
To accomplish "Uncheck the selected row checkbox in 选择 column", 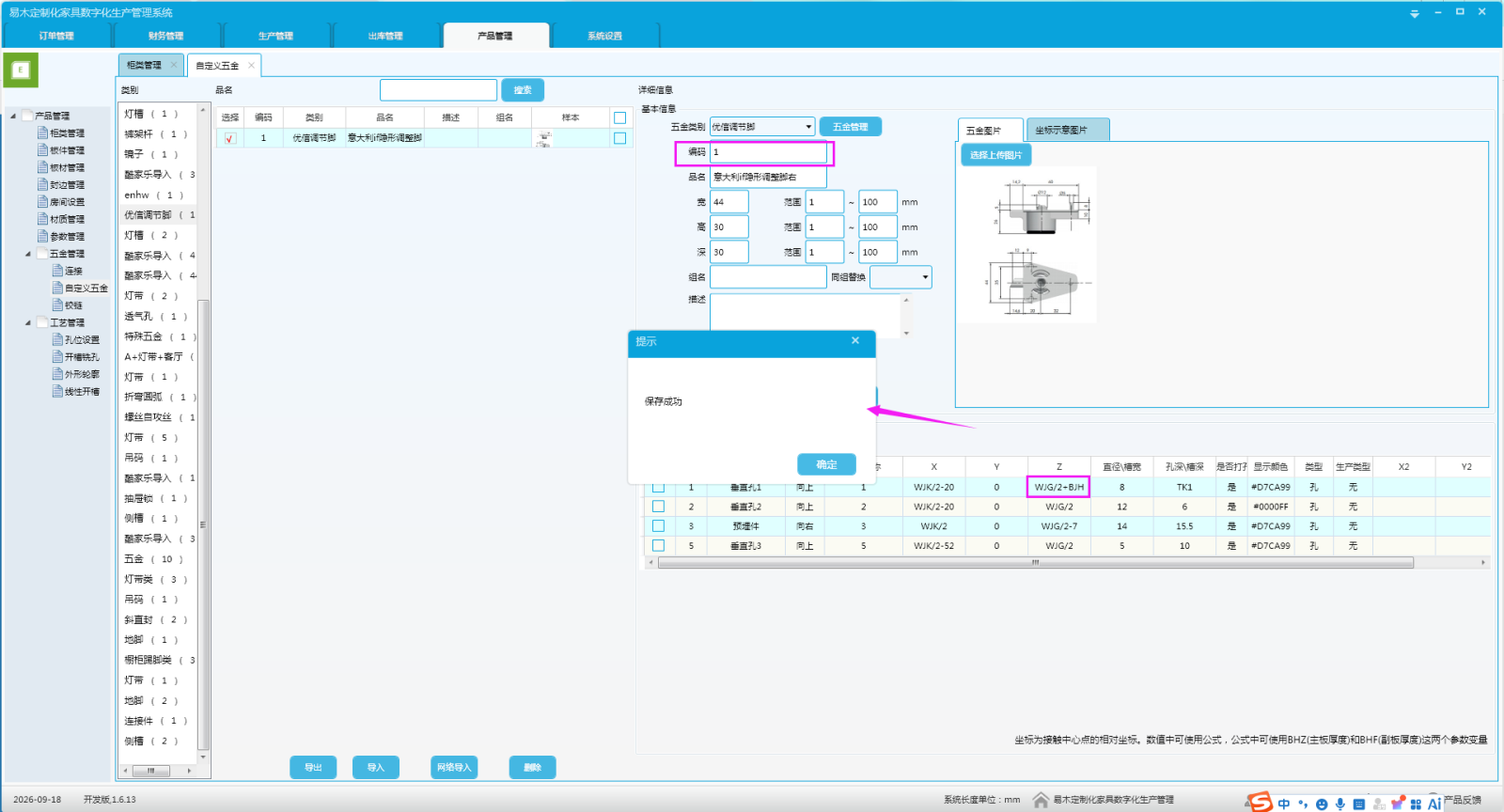I will point(230,138).
